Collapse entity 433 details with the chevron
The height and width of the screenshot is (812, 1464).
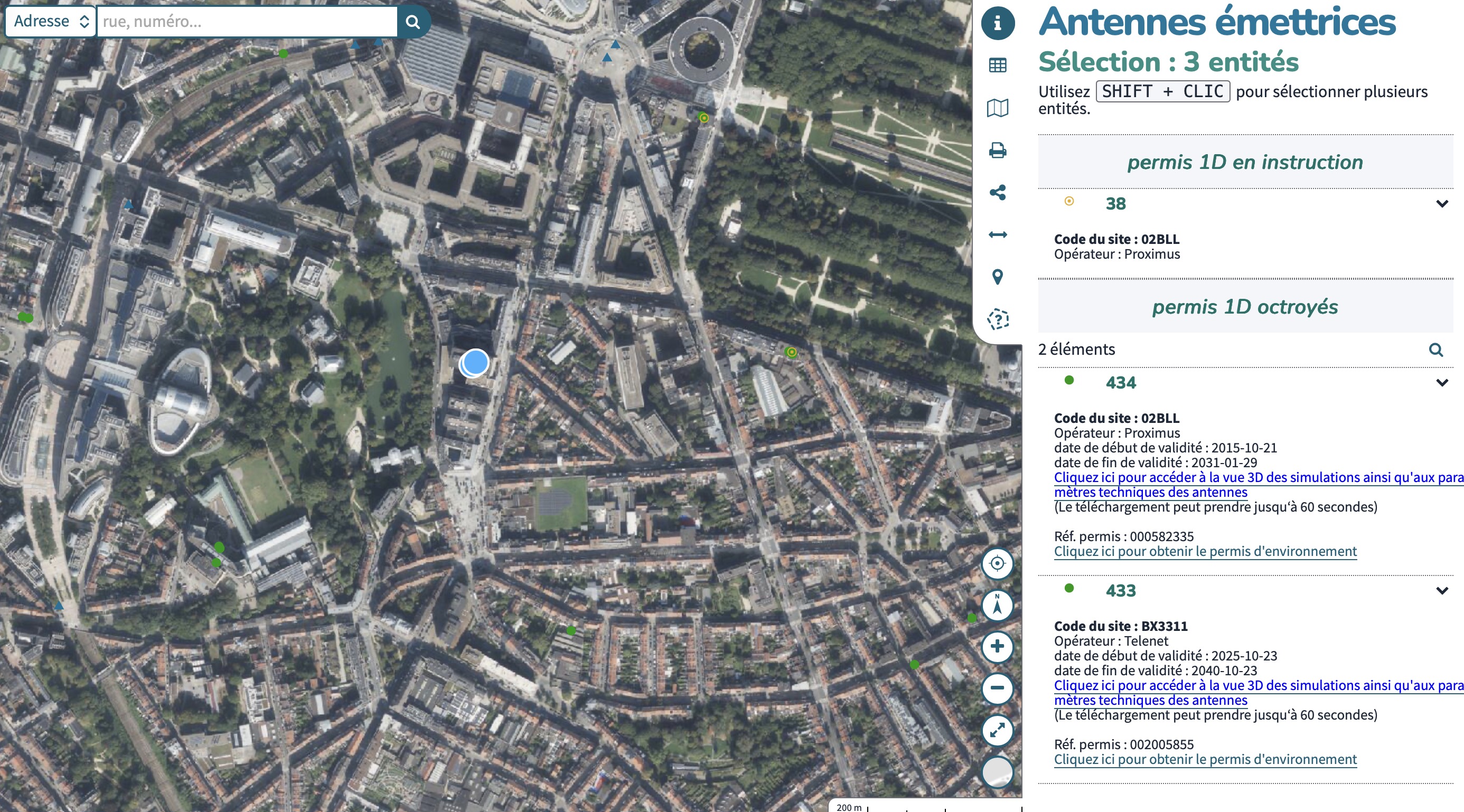tap(1441, 591)
